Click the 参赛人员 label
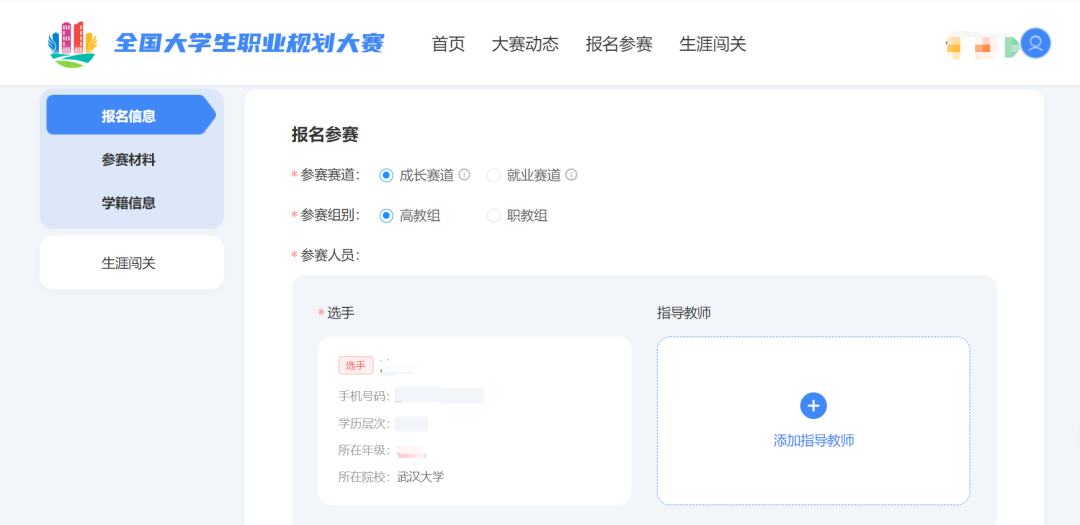The image size is (1080, 525). click(x=331, y=256)
